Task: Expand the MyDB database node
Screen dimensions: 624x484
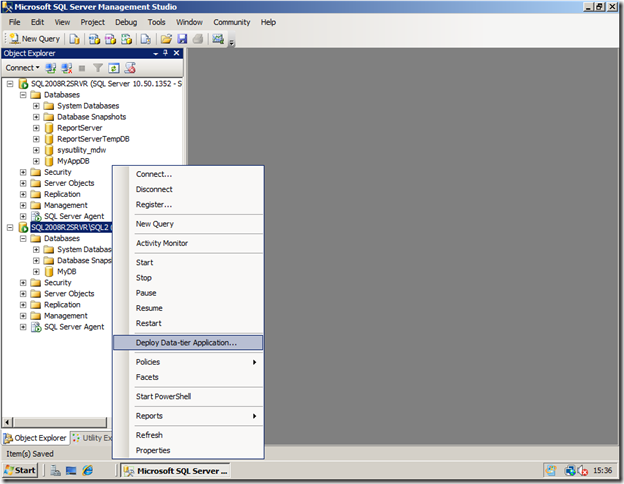Action: [x=36, y=271]
